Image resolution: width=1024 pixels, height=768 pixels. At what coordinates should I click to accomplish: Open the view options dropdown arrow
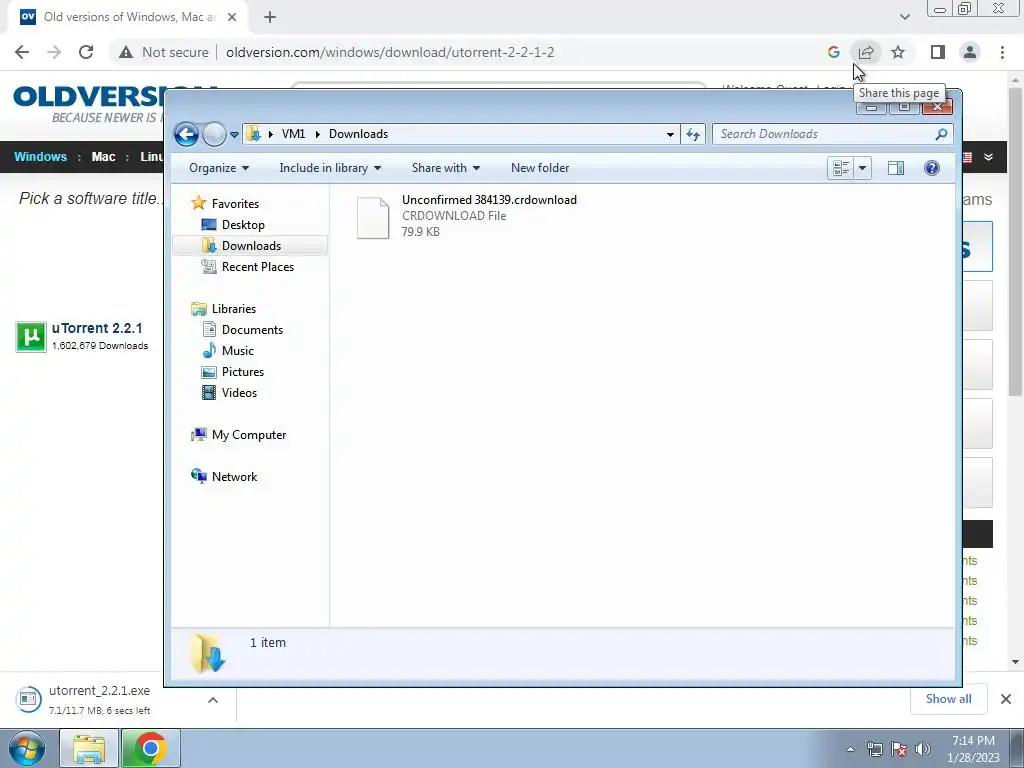click(x=862, y=168)
